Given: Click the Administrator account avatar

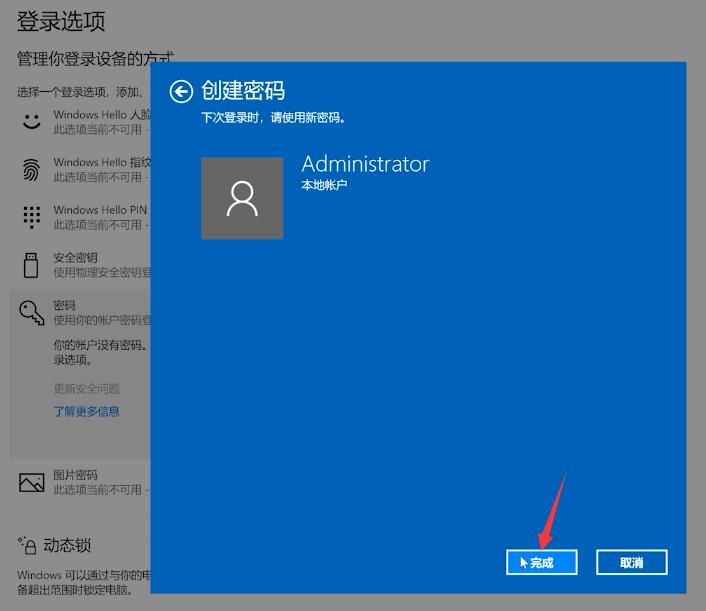Looking at the screenshot, I should (242, 198).
